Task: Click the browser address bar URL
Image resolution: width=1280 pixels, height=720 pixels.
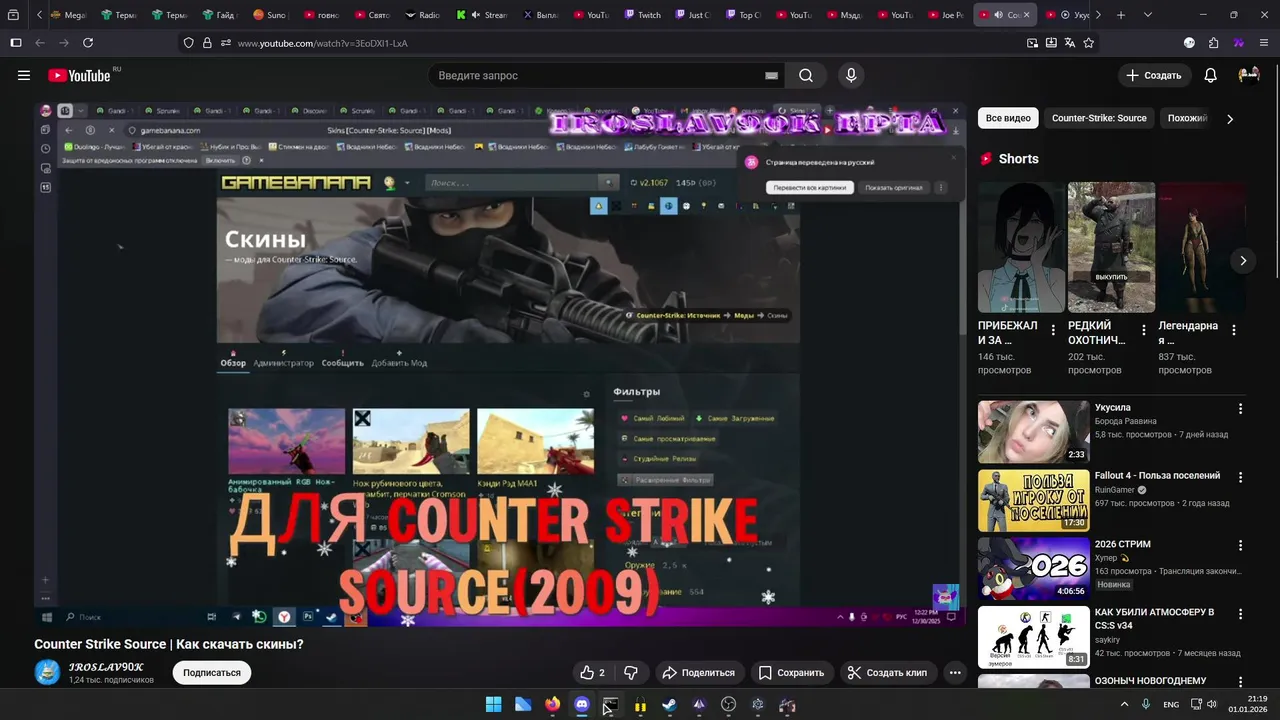Action: [322, 43]
